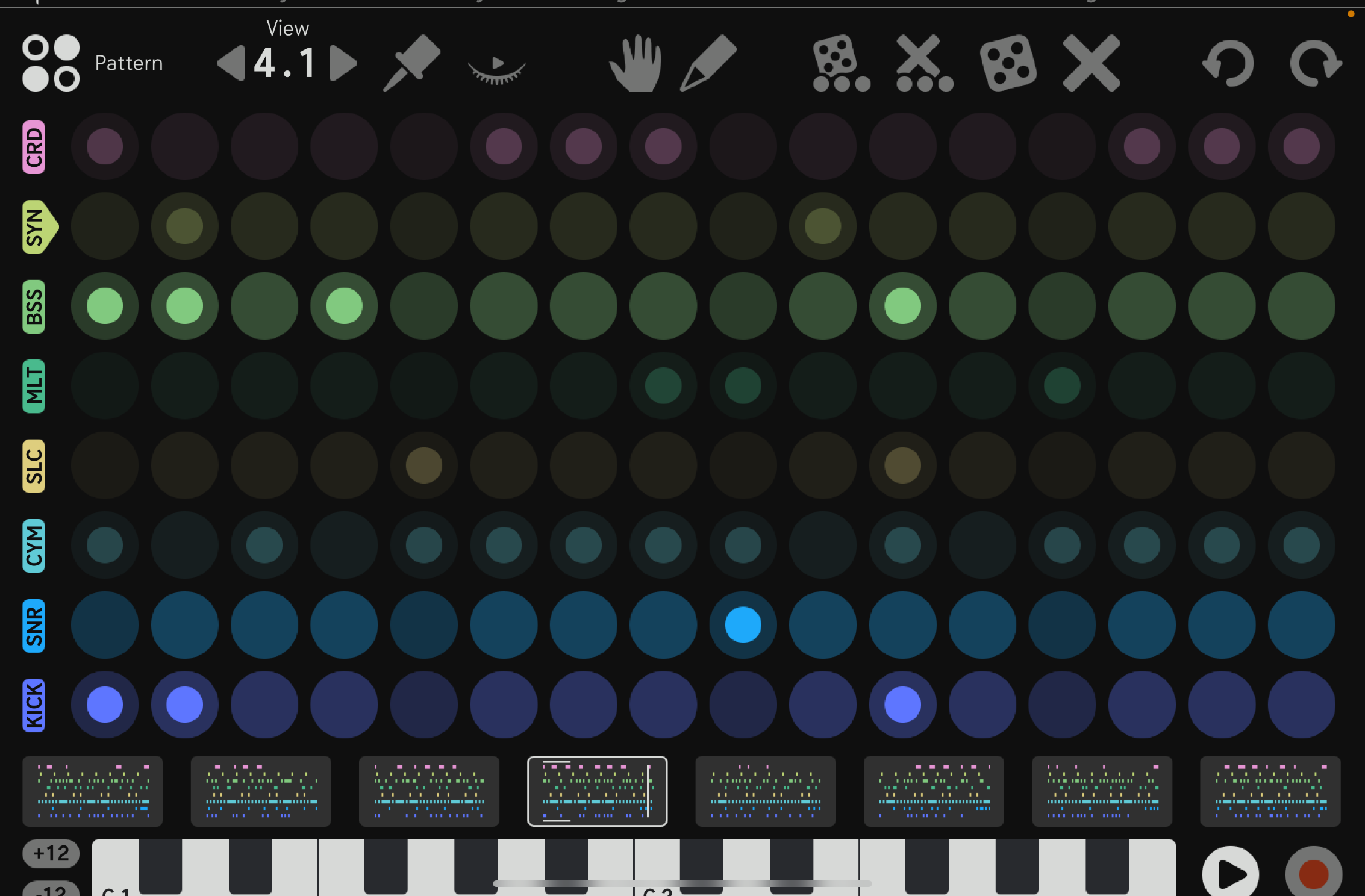1365x896 pixels.
Task: Click the large dice randomize icon
Action: click(1008, 63)
